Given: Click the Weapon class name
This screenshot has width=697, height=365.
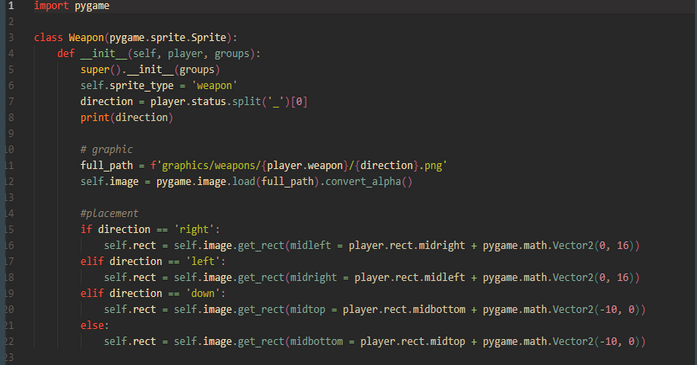Looking at the screenshot, I should [x=86, y=37].
